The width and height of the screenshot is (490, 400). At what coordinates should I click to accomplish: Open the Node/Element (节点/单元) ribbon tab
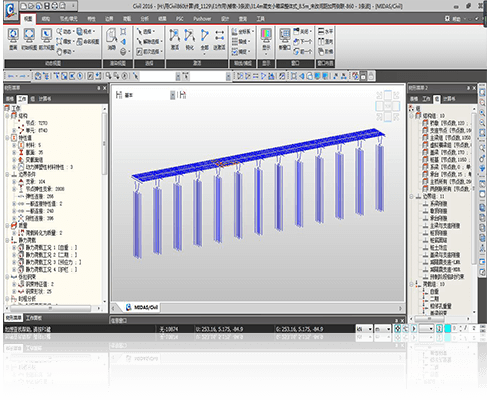[69, 19]
